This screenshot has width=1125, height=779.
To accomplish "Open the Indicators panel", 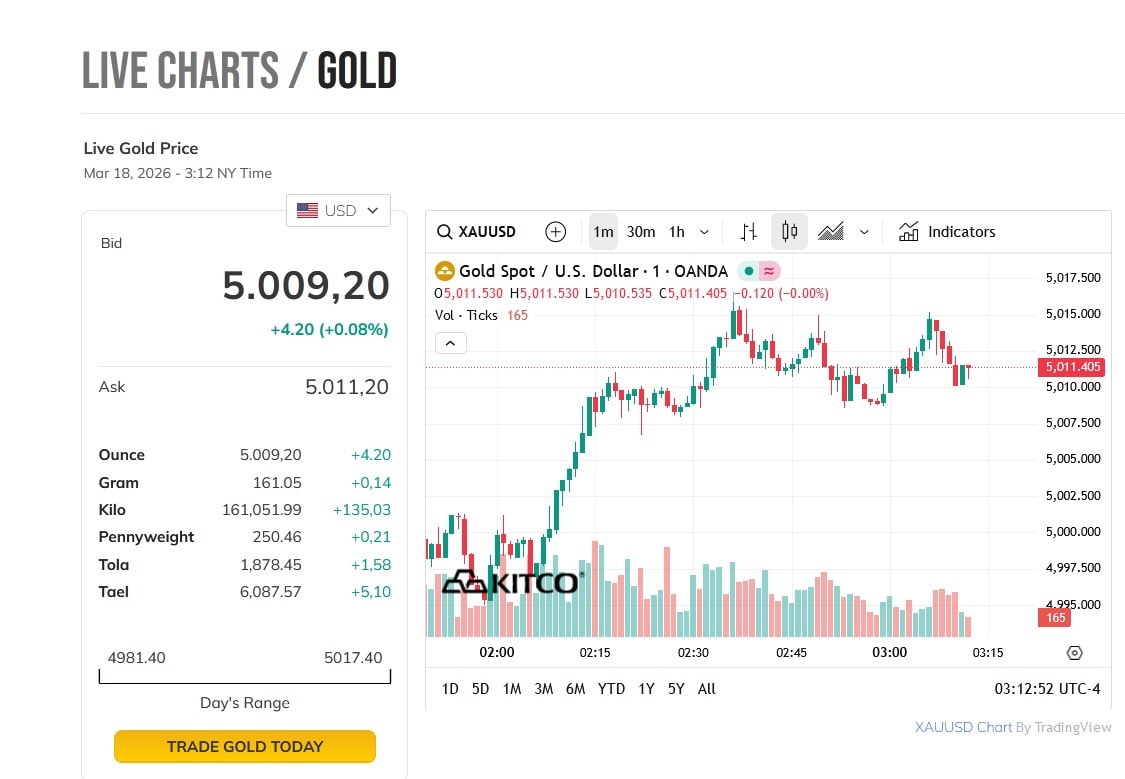I will click(947, 232).
